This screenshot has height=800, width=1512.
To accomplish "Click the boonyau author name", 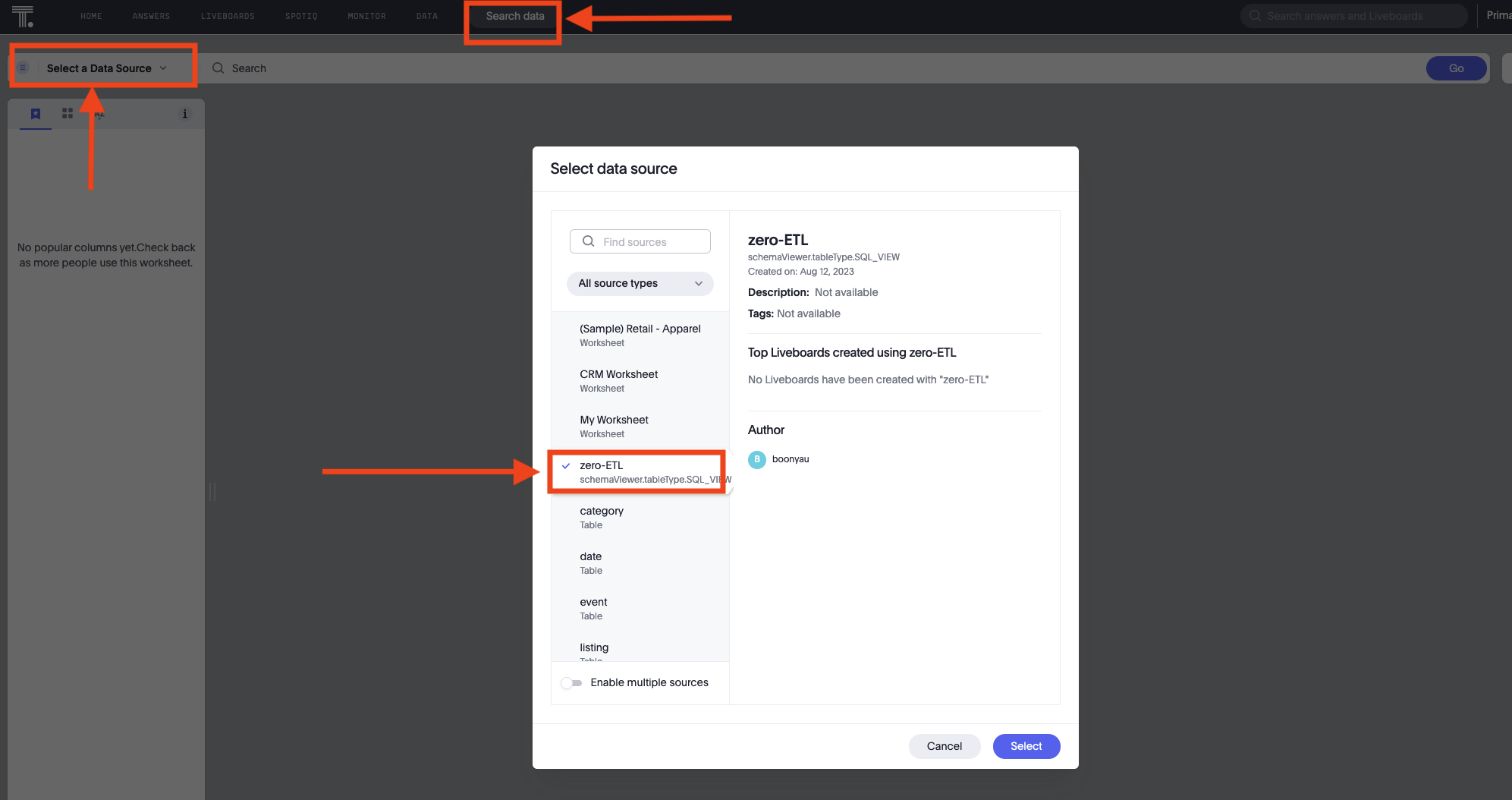I will point(791,459).
